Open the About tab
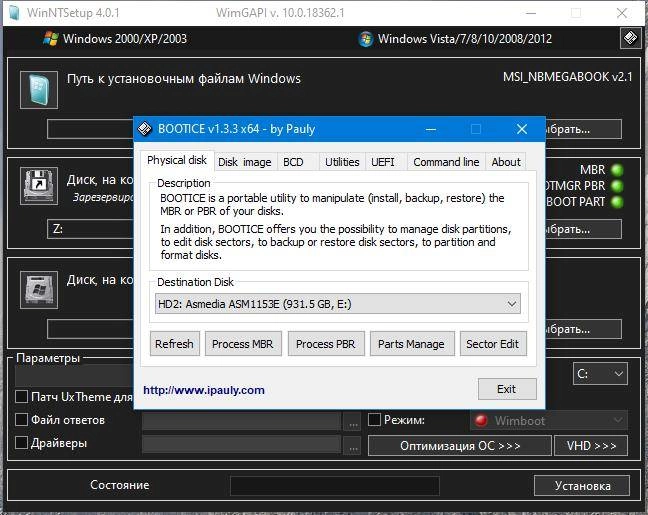Screen dimensions: 648x515 (506, 162)
